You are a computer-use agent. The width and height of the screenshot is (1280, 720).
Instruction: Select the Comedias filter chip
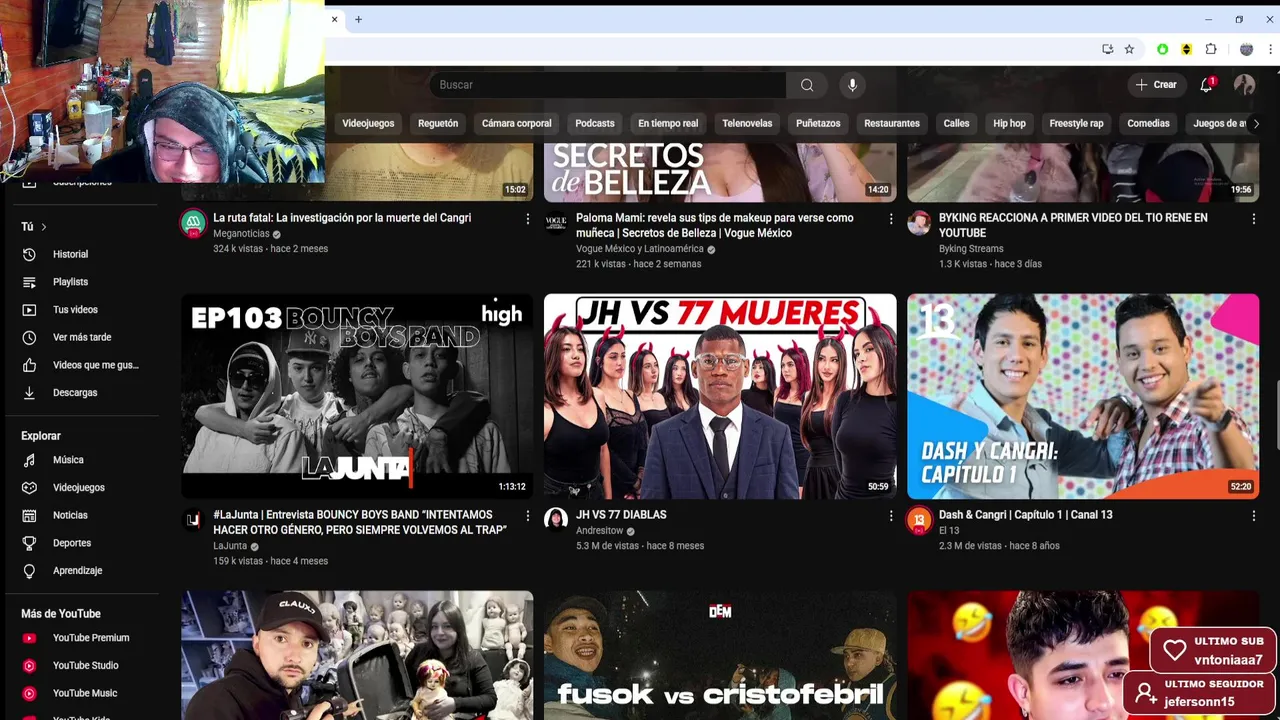(1148, 123)
